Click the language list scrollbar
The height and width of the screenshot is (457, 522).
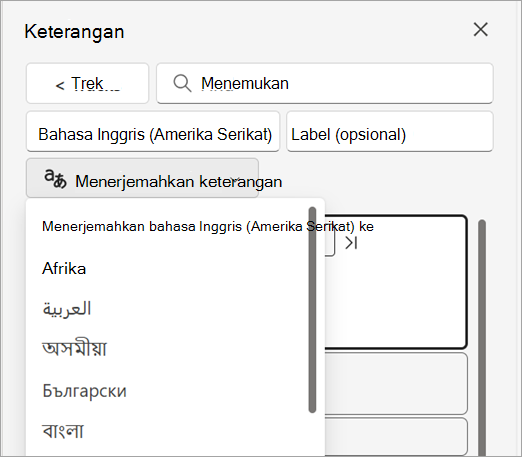pos(312,310)
